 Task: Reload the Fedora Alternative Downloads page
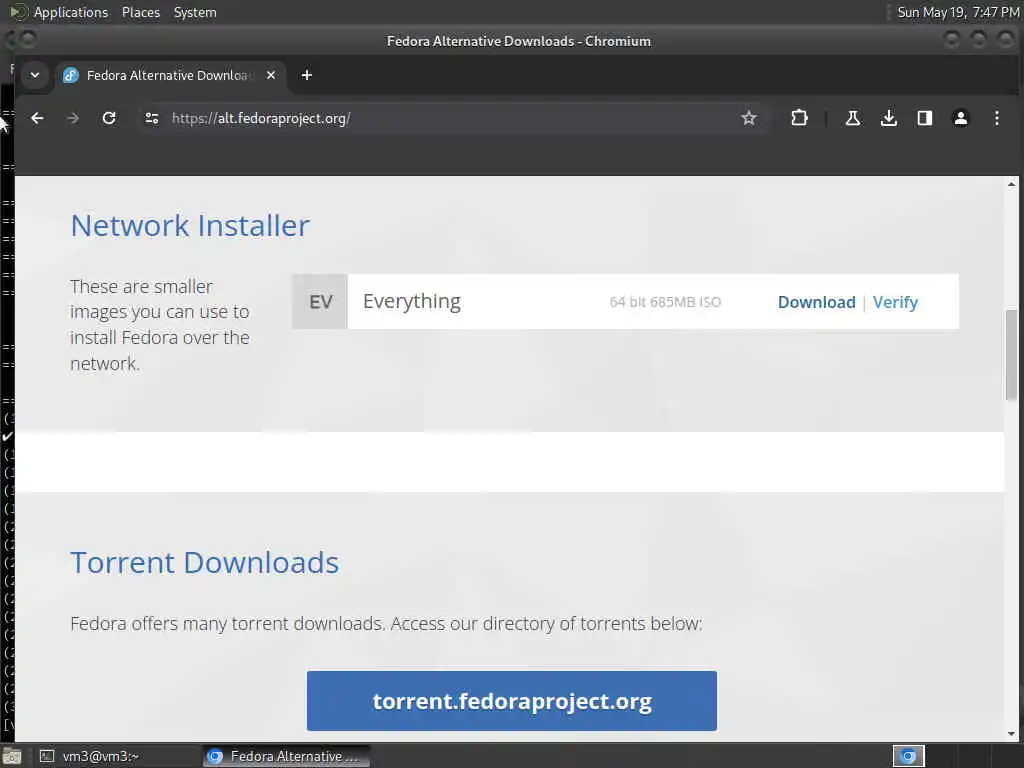[x=109, y=118]
